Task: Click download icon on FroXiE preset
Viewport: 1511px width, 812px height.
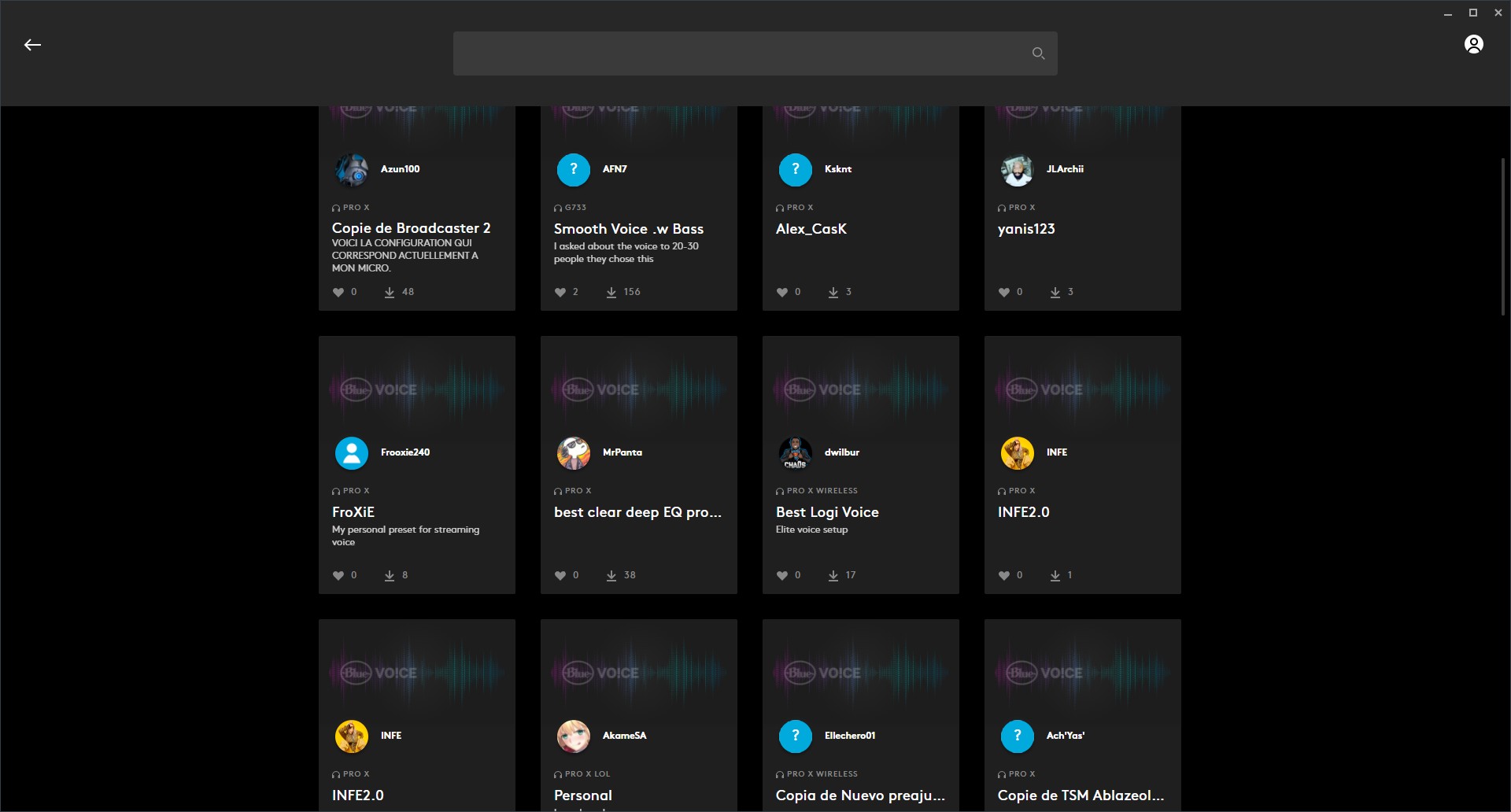Action: pos(390,575)
